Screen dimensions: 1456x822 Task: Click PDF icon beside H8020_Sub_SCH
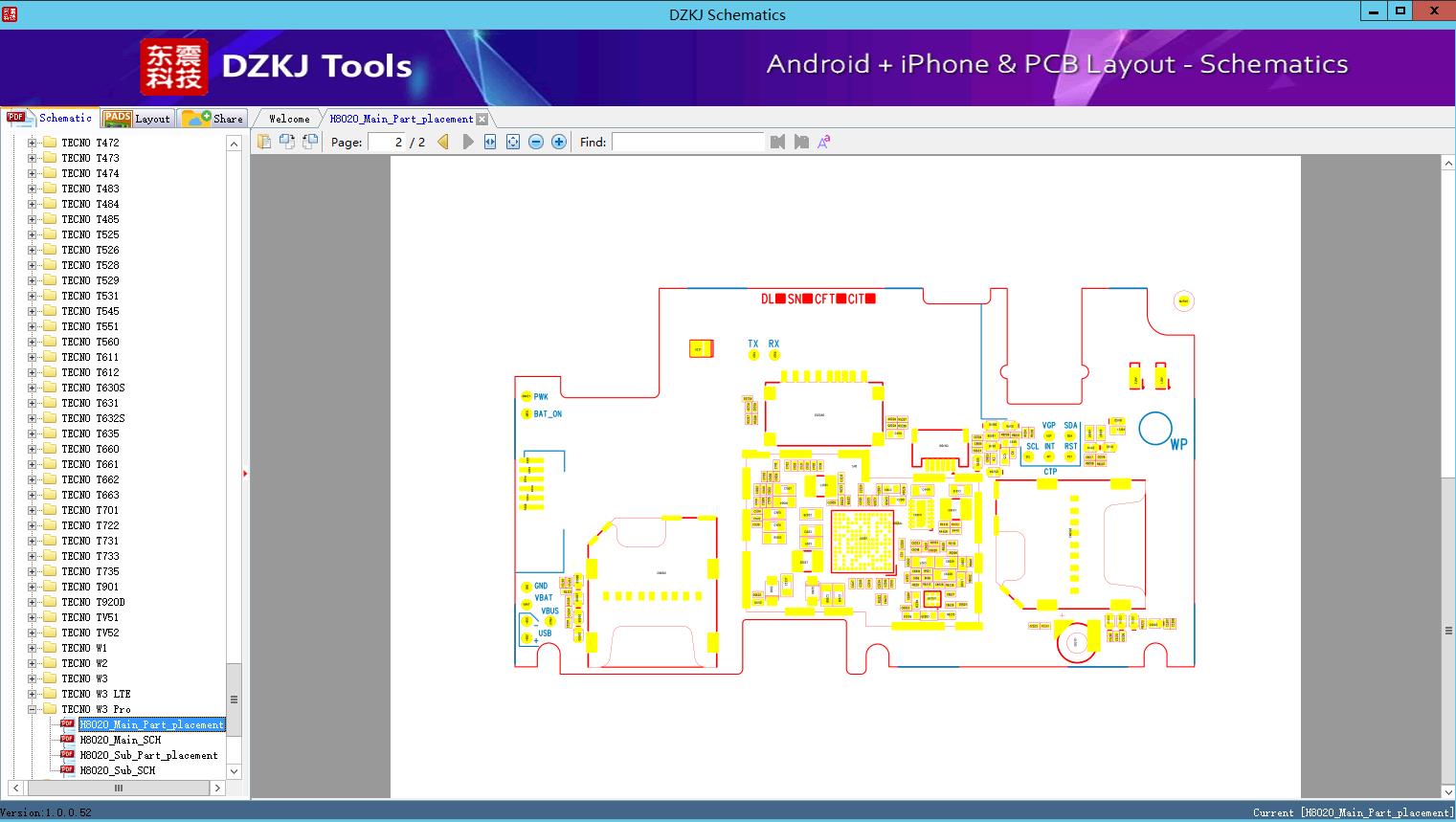67,769
